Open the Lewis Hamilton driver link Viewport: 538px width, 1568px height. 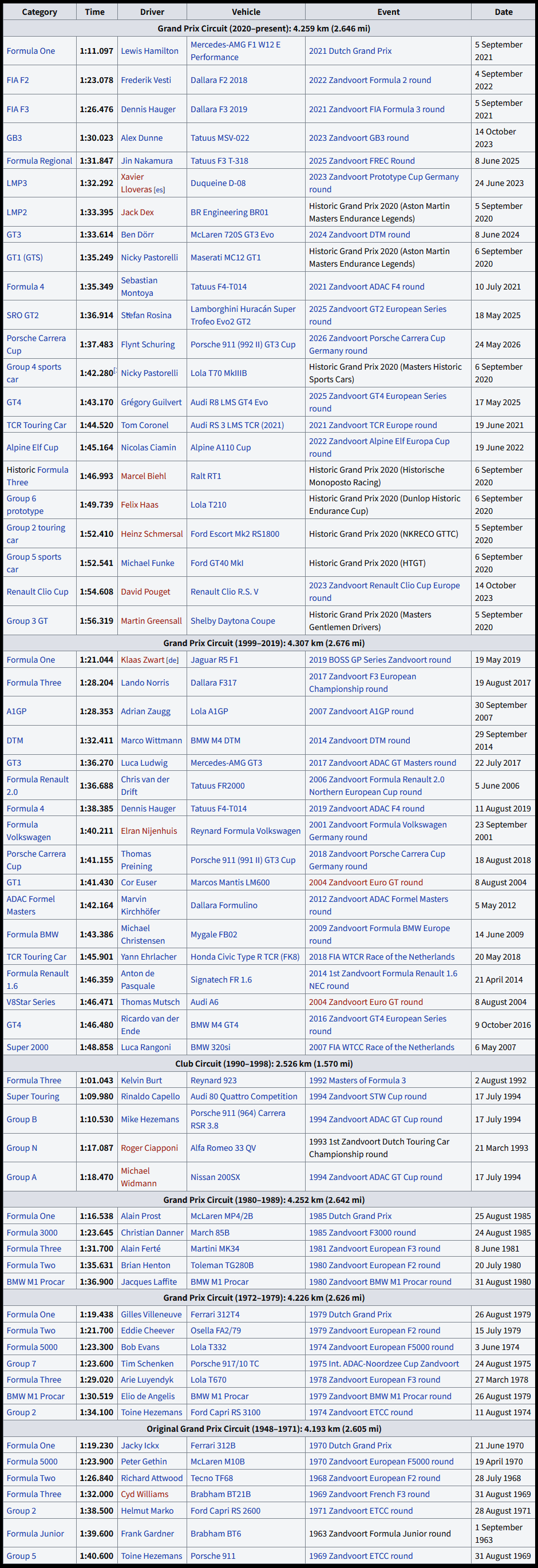(x=150, y=51)
